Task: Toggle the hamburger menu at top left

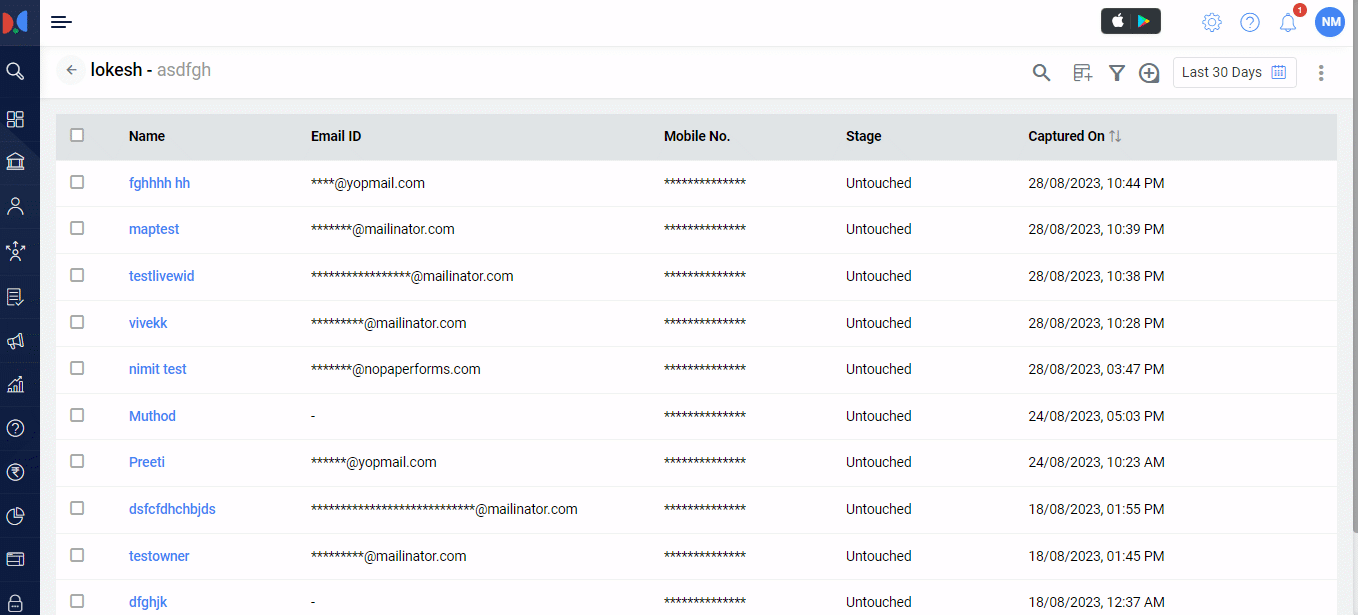Action: [61, 22]
